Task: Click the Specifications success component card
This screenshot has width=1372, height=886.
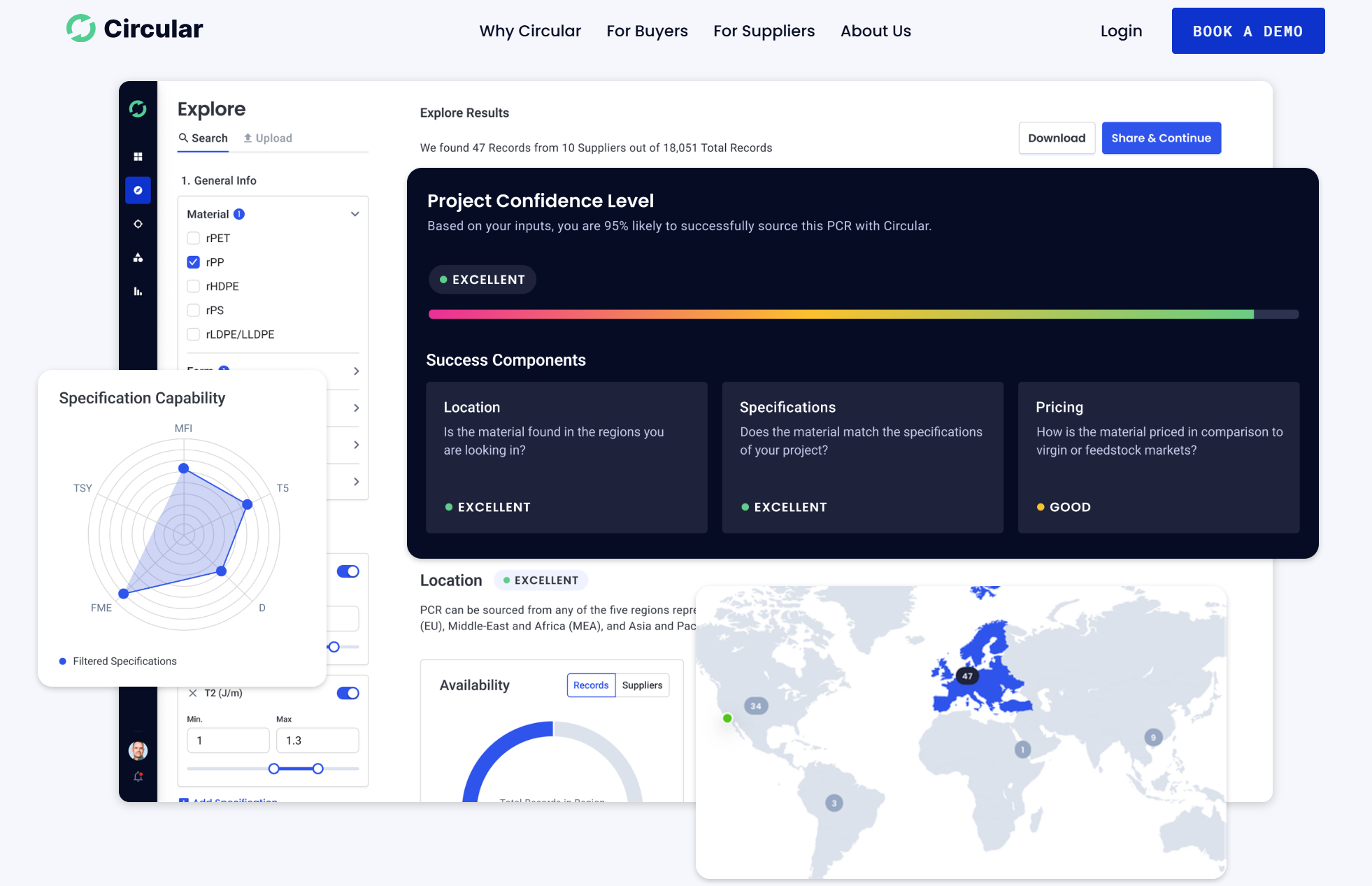Action: pyautogui.click(x=862, y=457)
